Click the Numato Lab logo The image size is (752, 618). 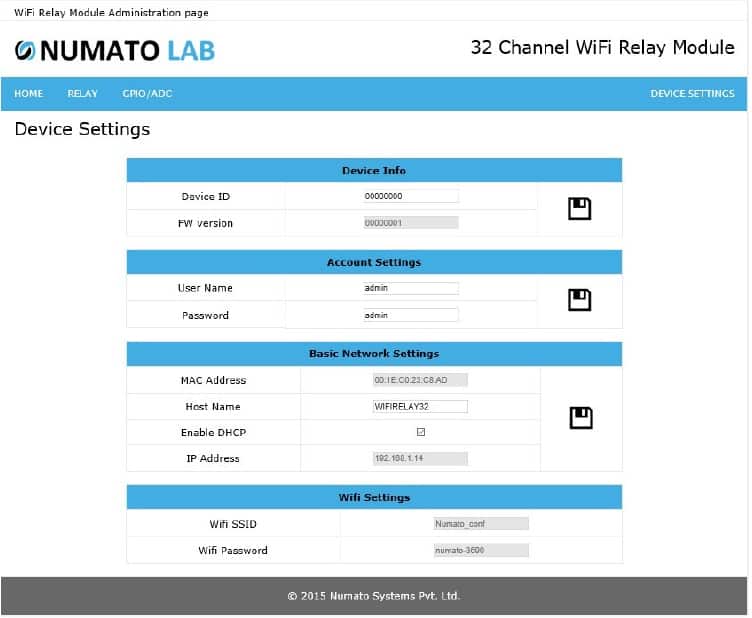(115, 49)
